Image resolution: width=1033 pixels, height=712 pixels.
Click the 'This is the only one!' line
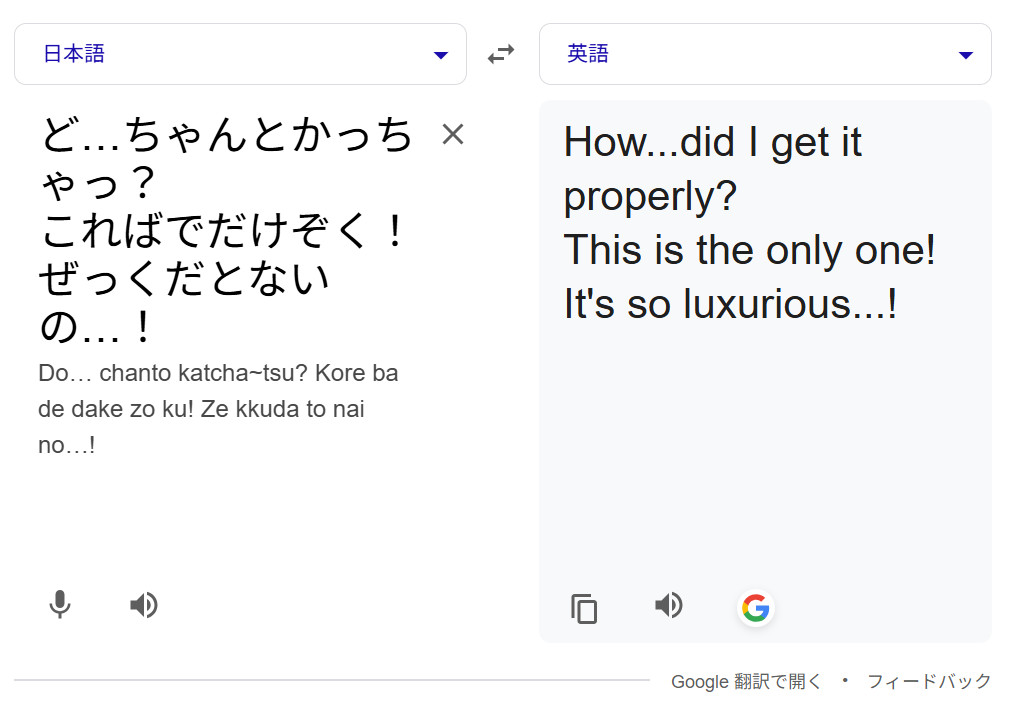(749, 250)
